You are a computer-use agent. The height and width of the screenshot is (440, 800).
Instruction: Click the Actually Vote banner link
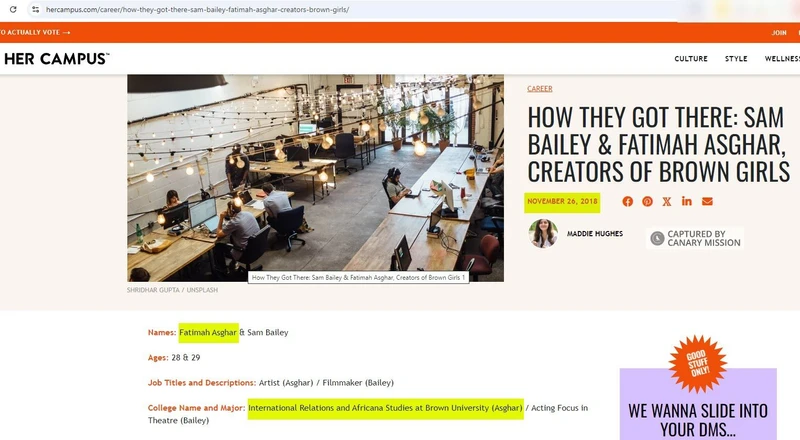pyautogui.click(x=36, y=33)
